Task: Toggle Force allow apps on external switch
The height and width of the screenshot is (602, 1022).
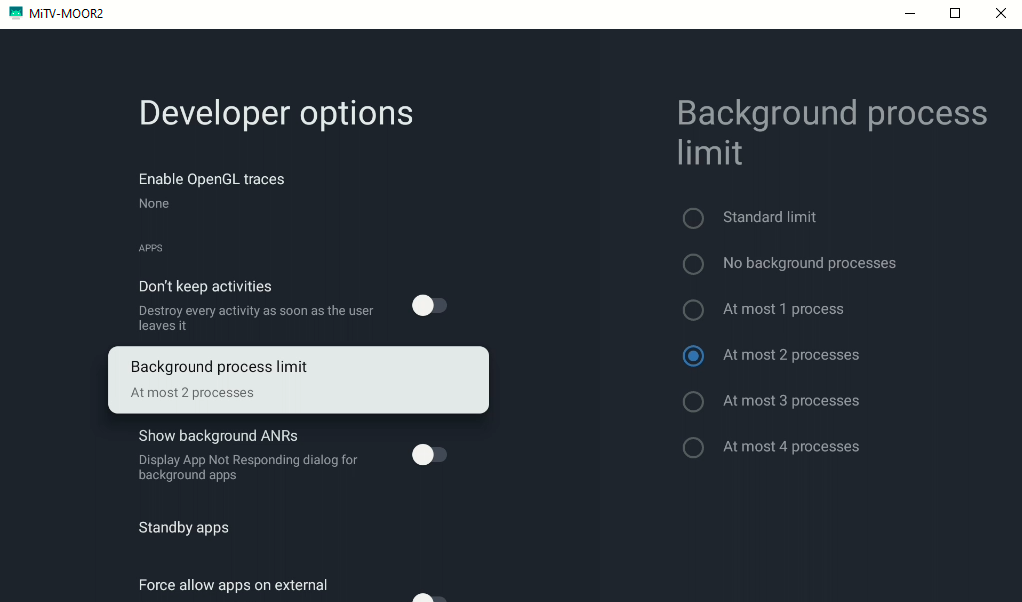Action: point(430,597)
